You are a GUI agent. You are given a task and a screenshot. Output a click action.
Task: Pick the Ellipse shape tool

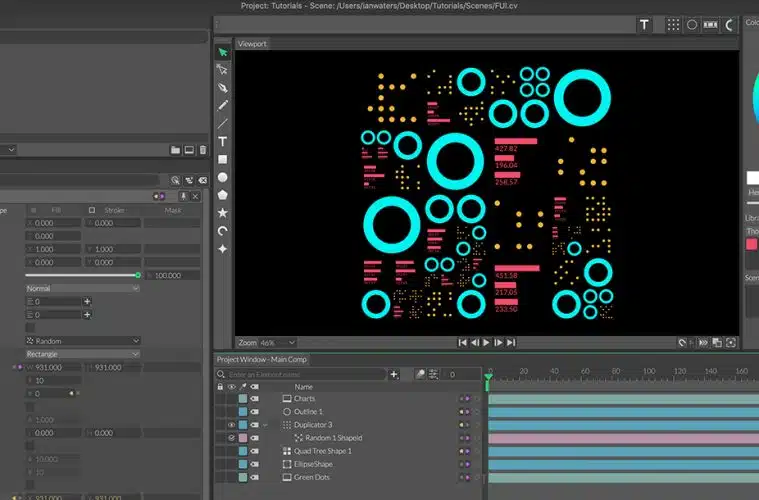223,177
